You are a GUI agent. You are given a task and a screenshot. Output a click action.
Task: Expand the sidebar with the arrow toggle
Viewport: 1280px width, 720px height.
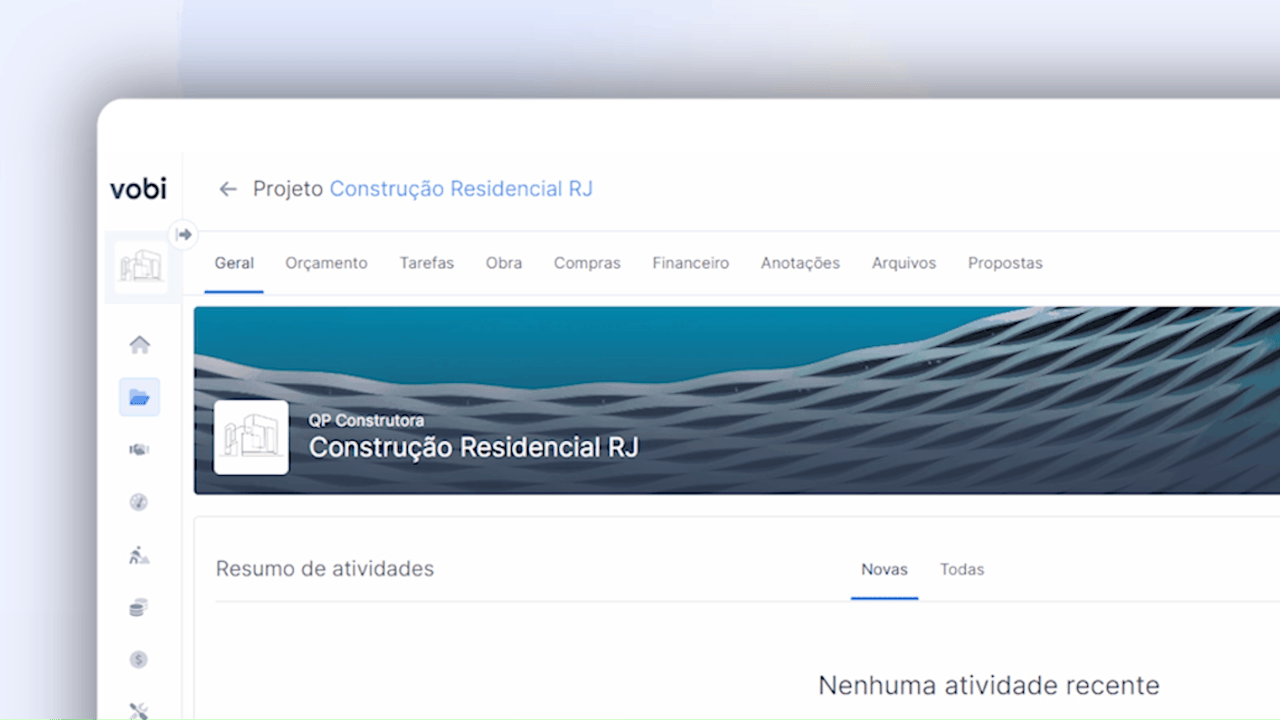(184, 234)
